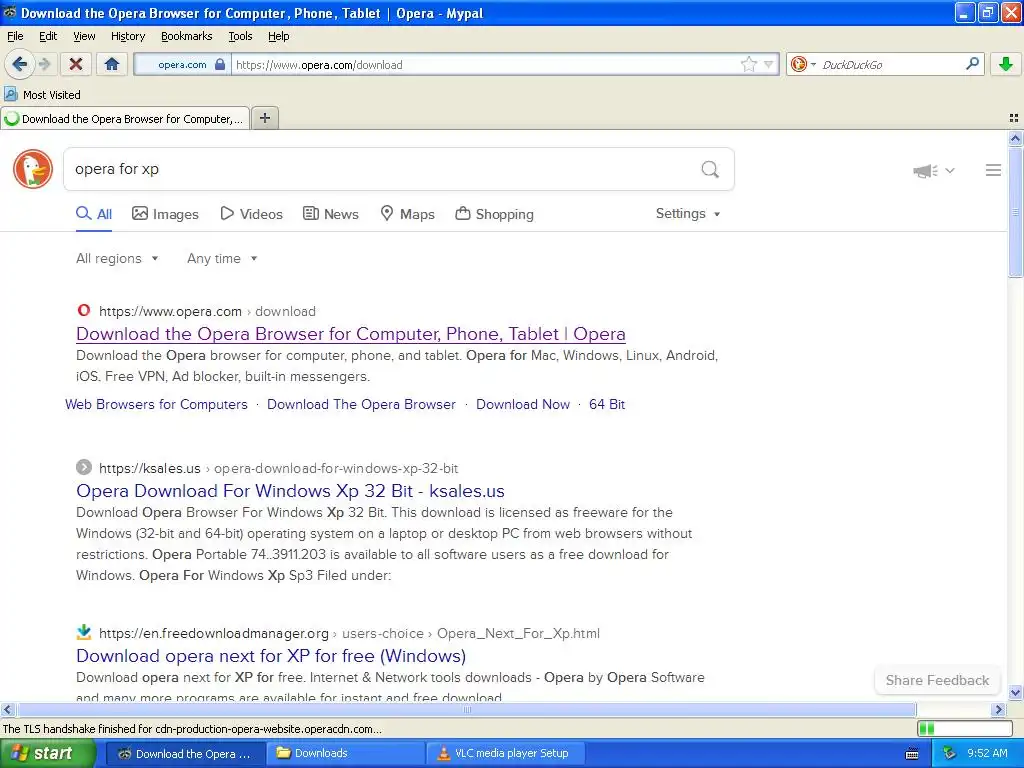The height and width of the screenshot is (768, 1024).
Task: Open the 64 Bit sitelink
Action: (x=607, y=404)
